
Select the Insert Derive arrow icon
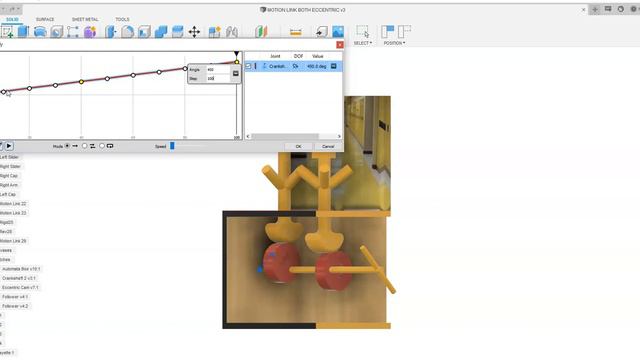click(x=322, y=32)
